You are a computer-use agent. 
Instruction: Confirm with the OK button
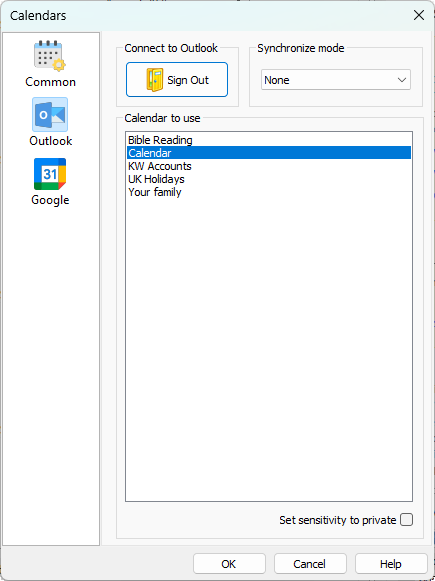tap(229, 564)
